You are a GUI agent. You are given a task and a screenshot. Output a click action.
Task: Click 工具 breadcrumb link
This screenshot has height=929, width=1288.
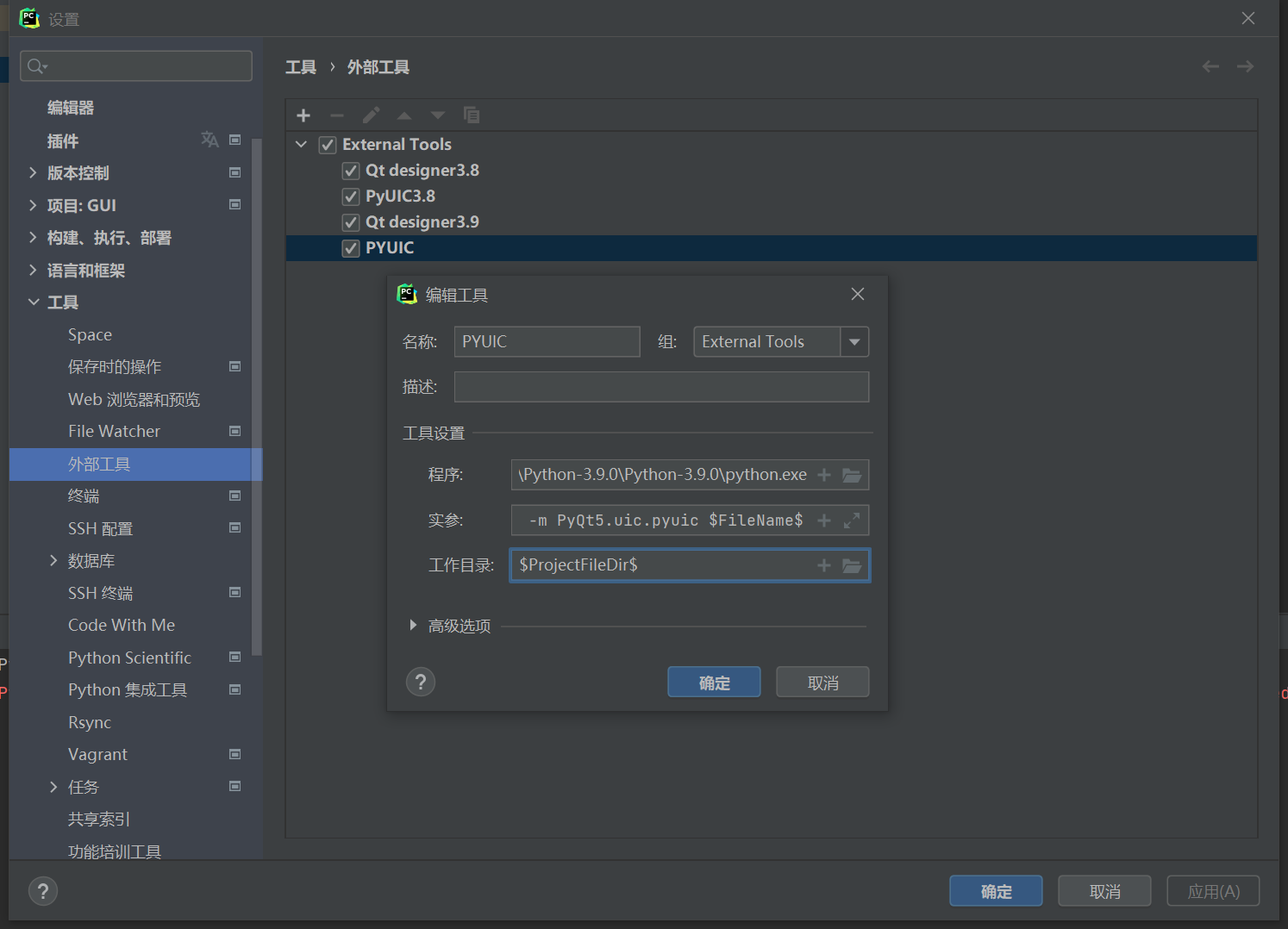point(301,67)
